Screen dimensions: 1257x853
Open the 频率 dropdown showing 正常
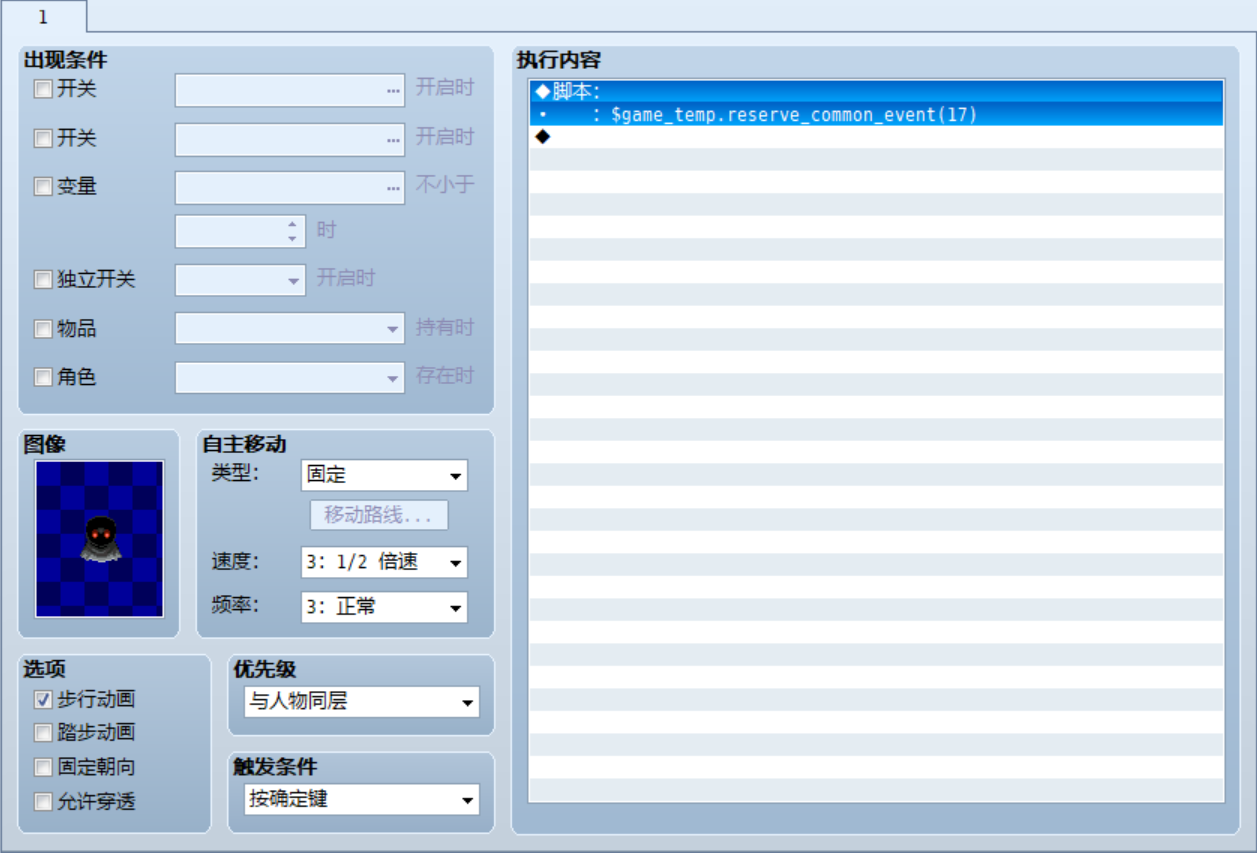[x=384, y=606]
